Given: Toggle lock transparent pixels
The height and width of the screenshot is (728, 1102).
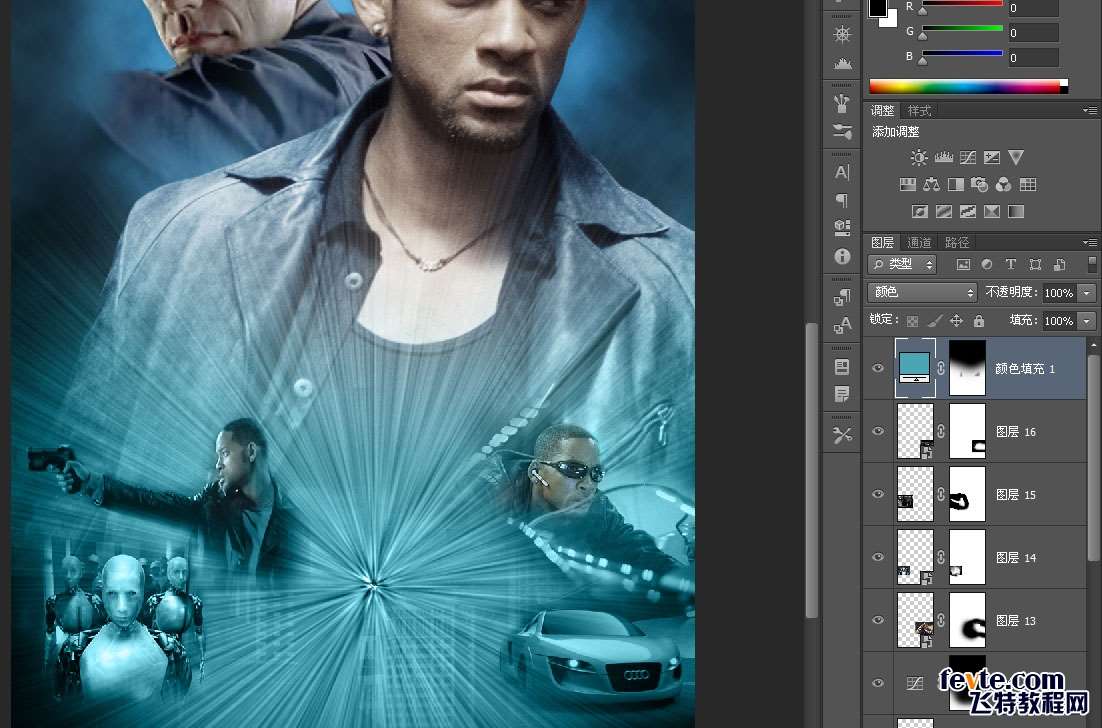Looking at the screenshot, I should [912, 321].
